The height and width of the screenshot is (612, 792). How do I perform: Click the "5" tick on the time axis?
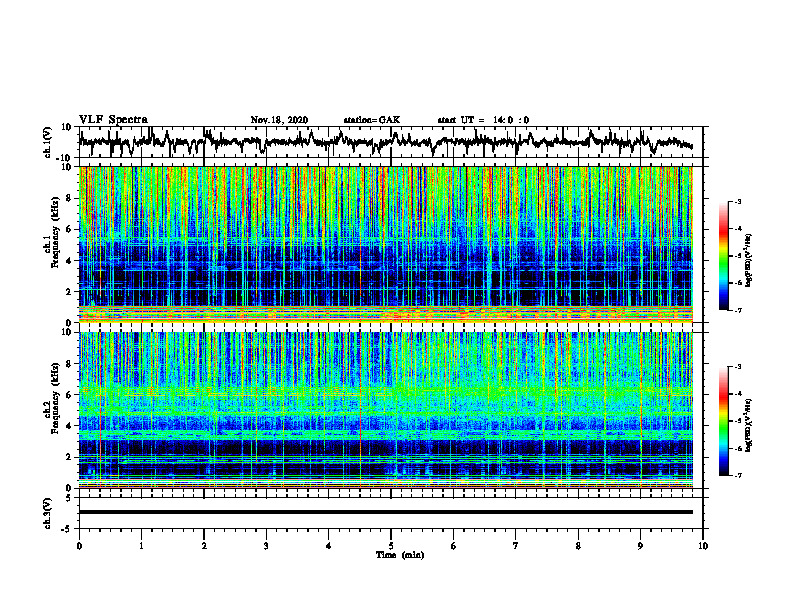tap(391, 546)
